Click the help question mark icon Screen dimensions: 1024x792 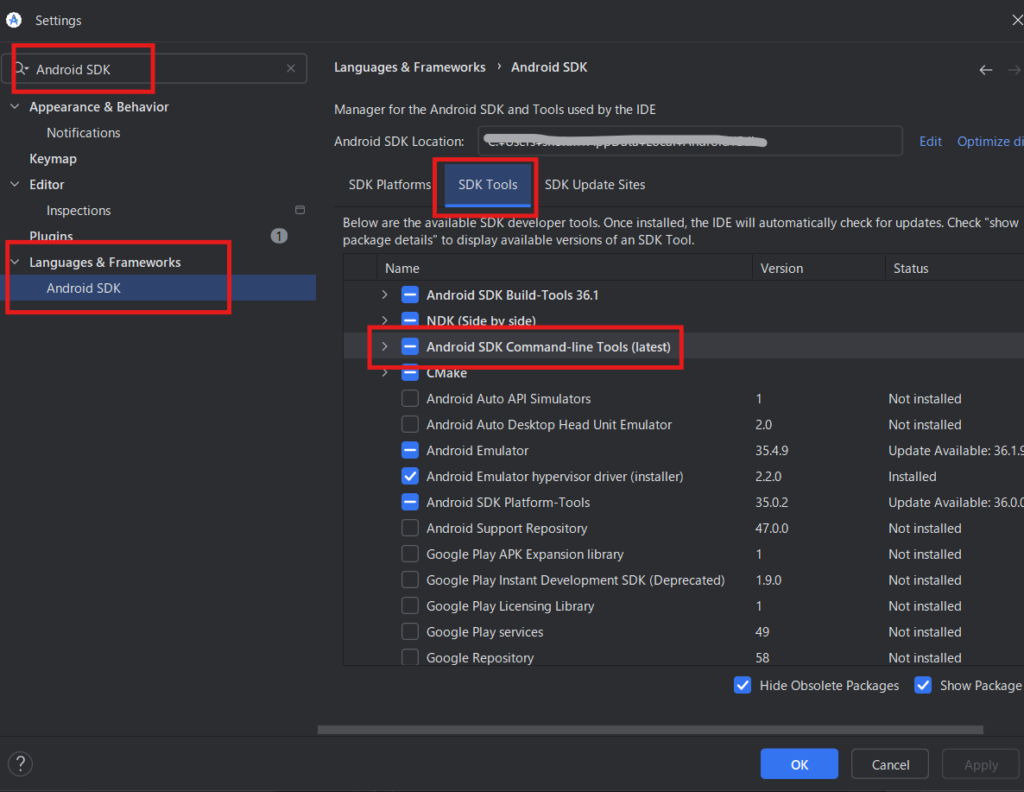[x=18, y=764]
